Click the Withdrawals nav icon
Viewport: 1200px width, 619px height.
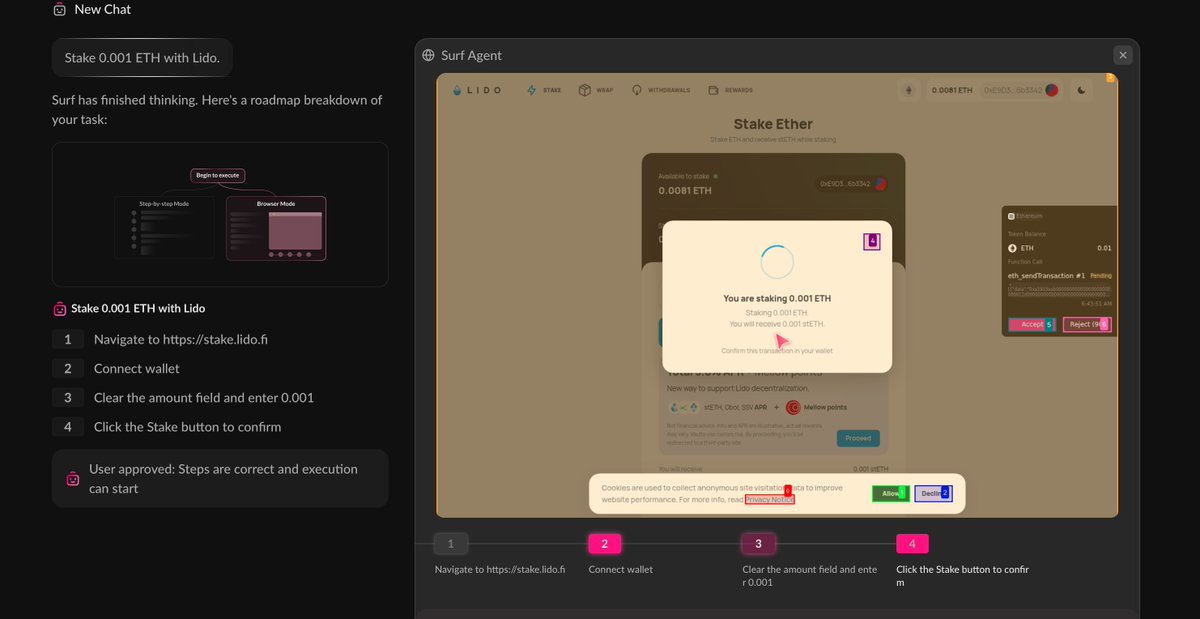(x=636, y=90)
